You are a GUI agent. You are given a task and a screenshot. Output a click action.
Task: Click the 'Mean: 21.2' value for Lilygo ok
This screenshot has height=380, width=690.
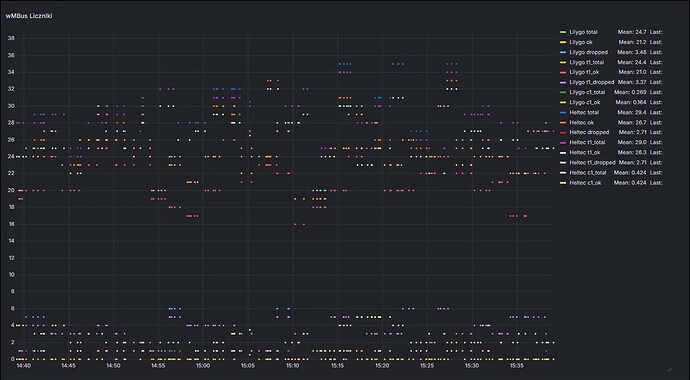(632, 42)
